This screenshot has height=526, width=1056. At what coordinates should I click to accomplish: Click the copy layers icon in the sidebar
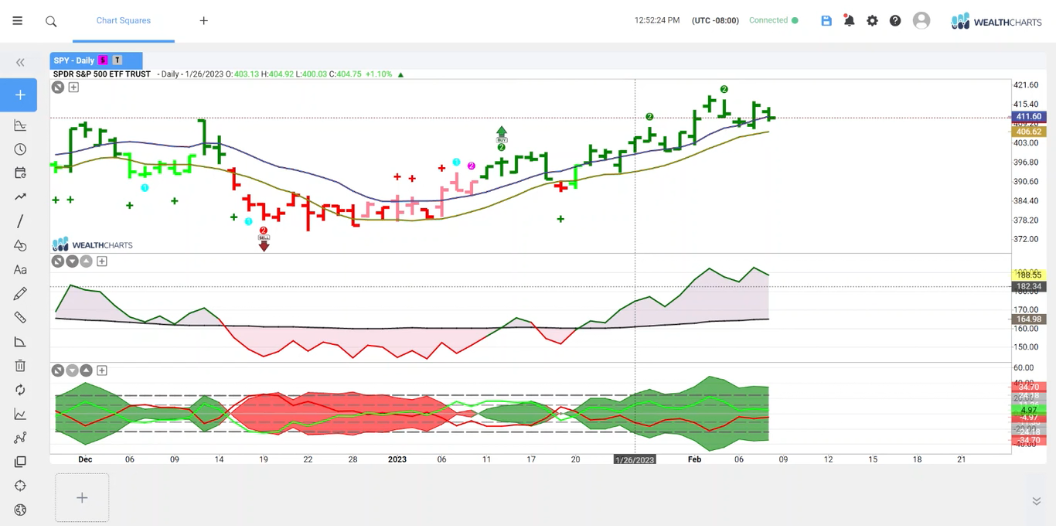20,462
